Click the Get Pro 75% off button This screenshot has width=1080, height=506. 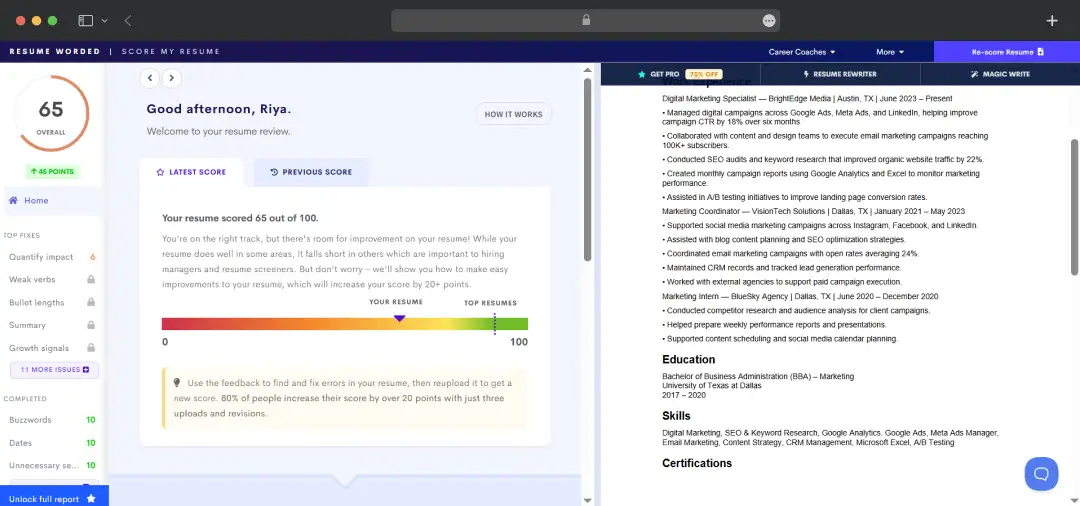coord(680,74)
